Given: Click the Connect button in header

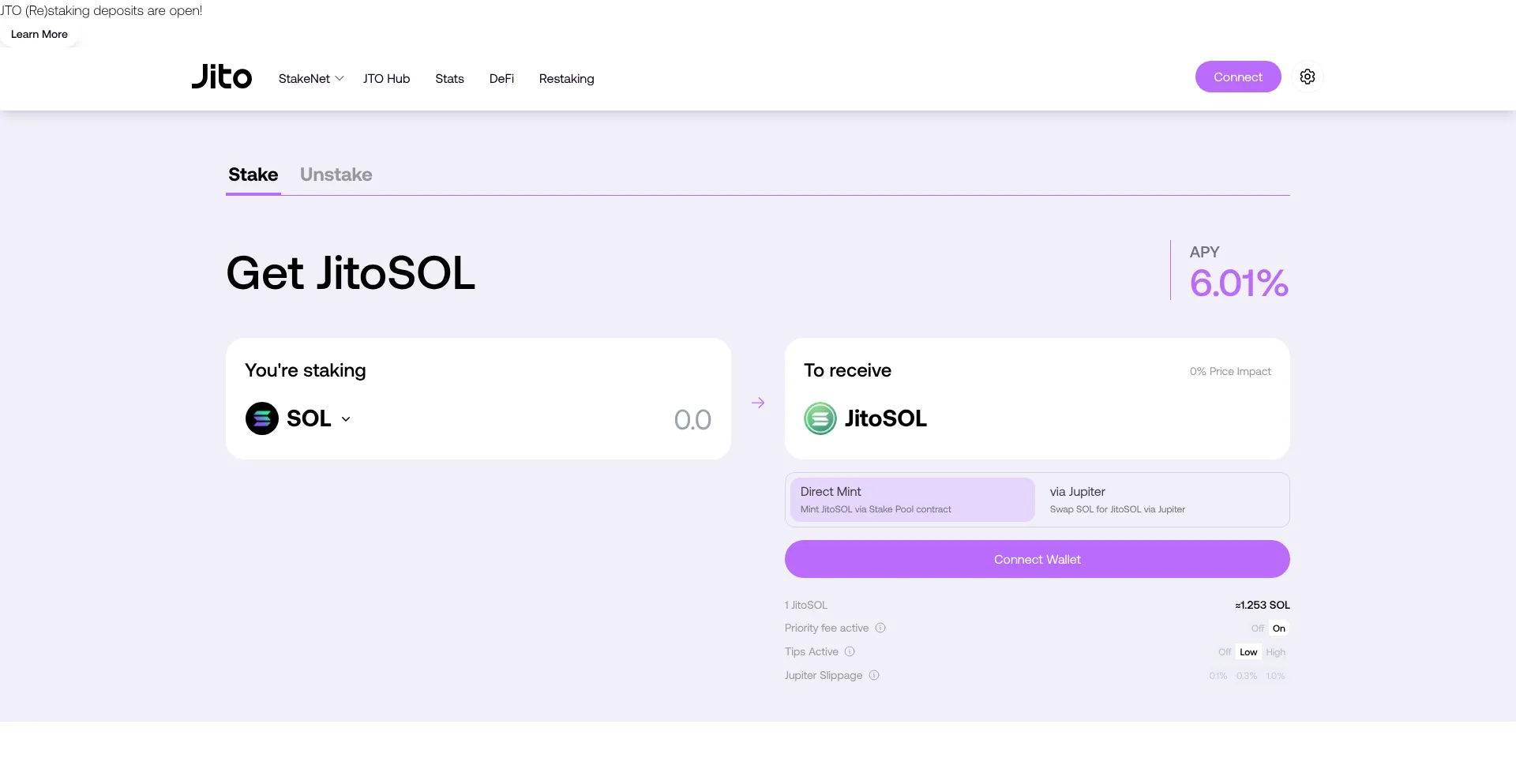Looking at the screenshot, I should [1238, 77].
